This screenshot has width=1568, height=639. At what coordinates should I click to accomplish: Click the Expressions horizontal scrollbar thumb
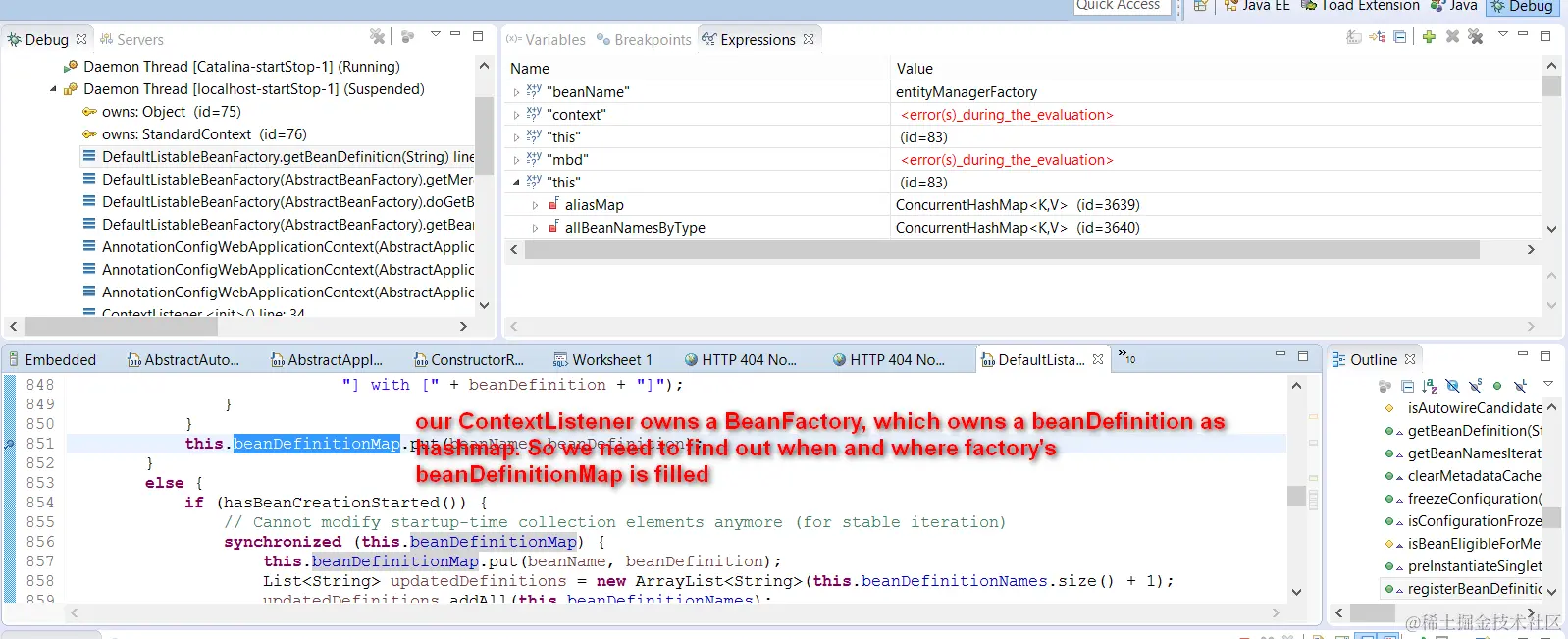pos(1002,250)
